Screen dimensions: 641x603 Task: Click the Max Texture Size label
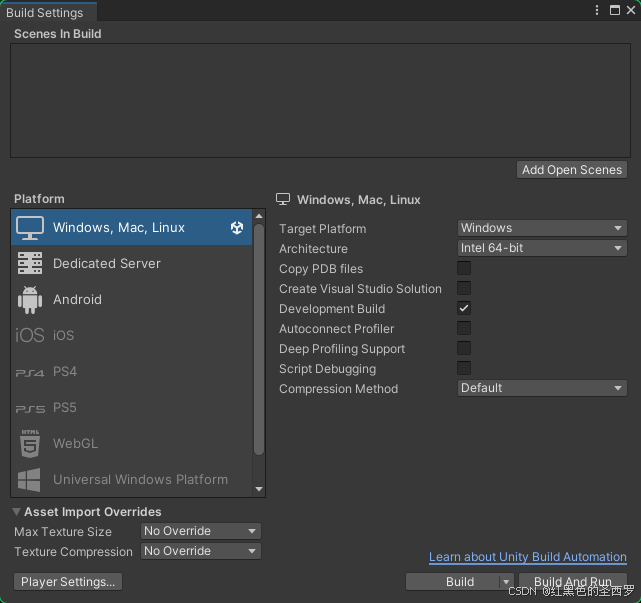[63, 531]
